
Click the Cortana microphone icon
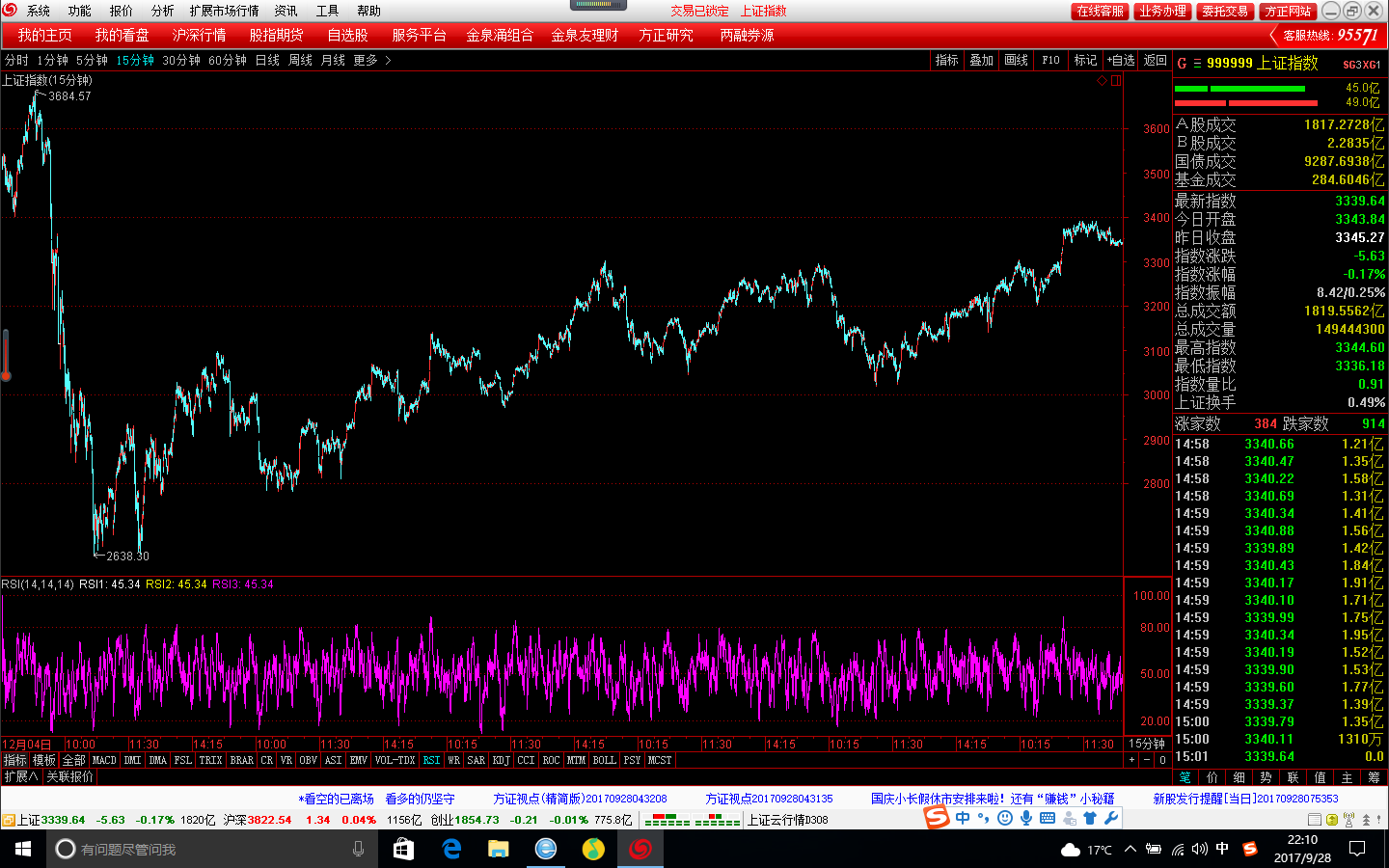point(358,849)
